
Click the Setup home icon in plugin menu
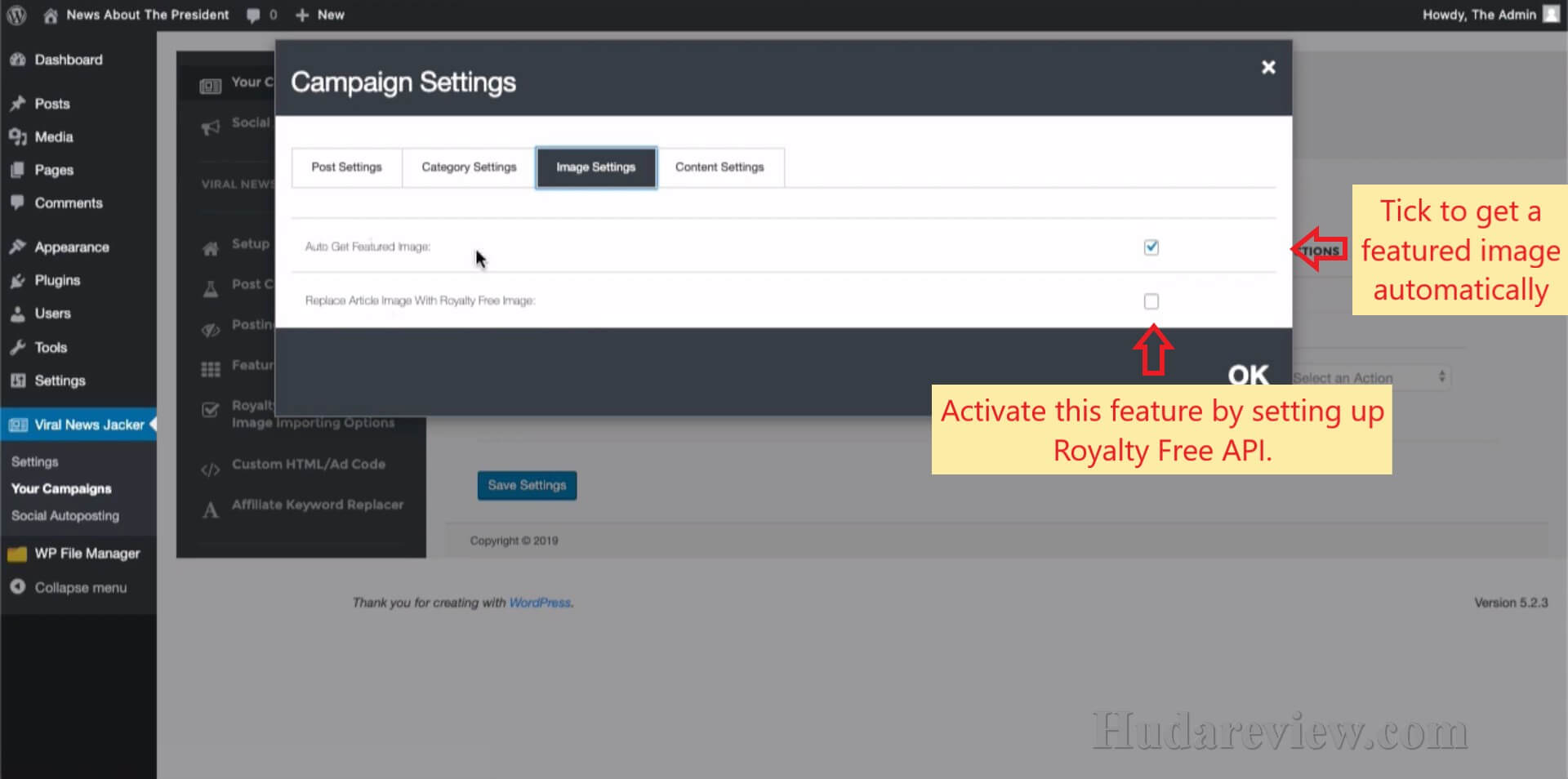click(x=211, y=248)
